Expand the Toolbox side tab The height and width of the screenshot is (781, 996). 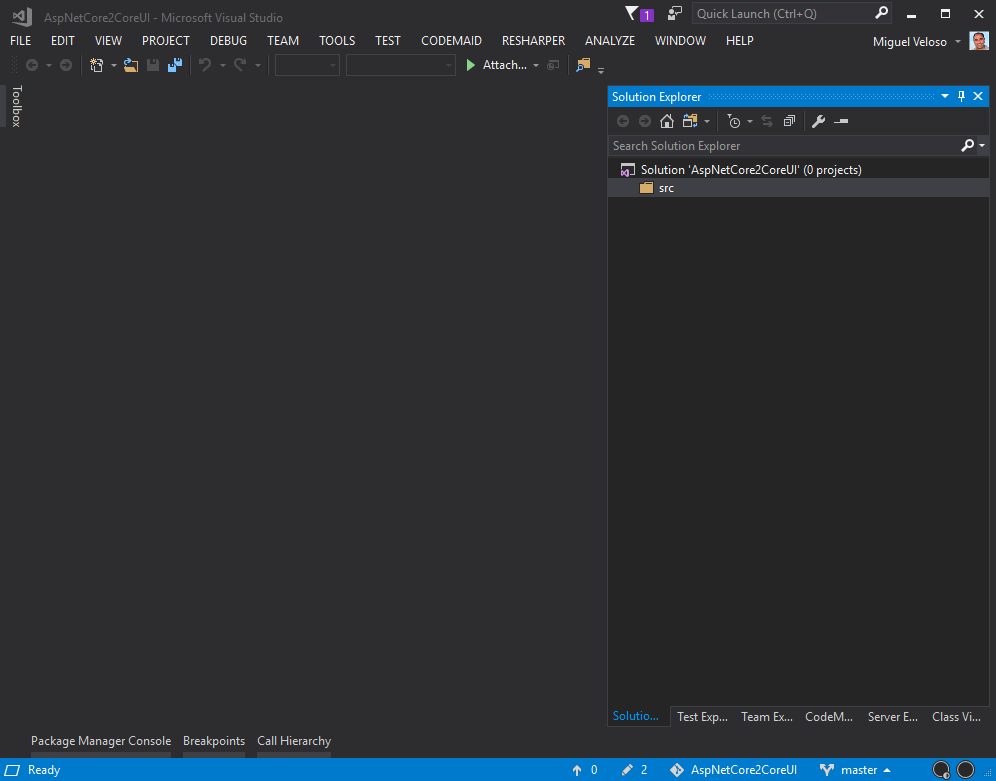coord(17,106)
